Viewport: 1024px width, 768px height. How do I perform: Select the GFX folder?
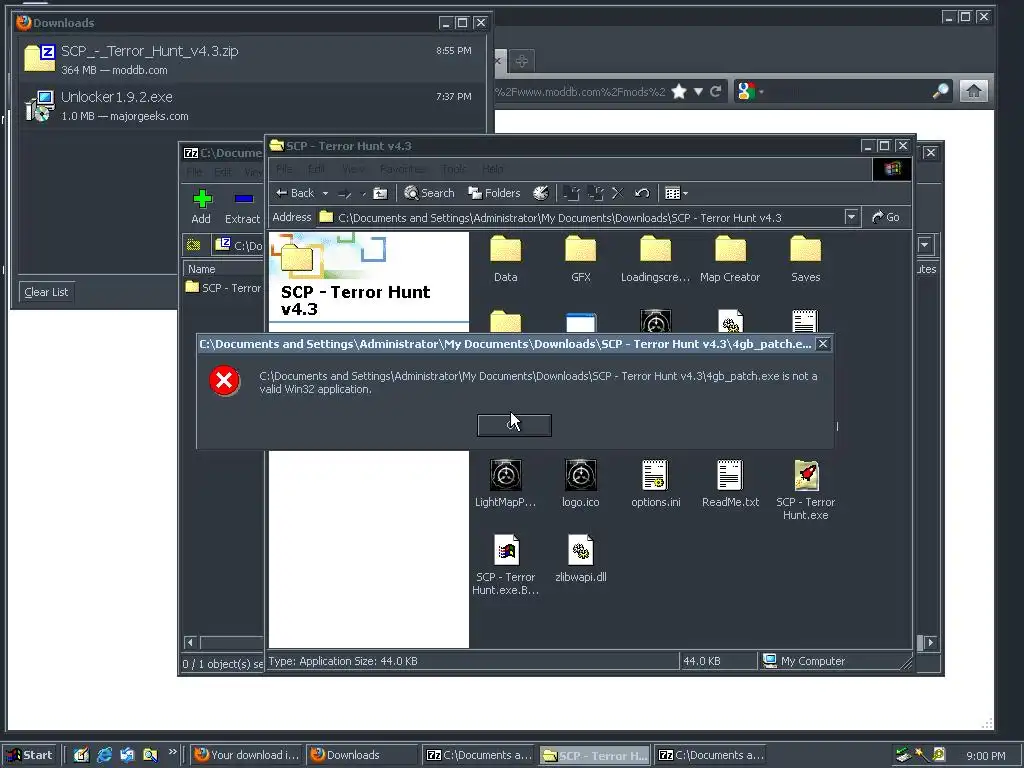click(581, 259)
